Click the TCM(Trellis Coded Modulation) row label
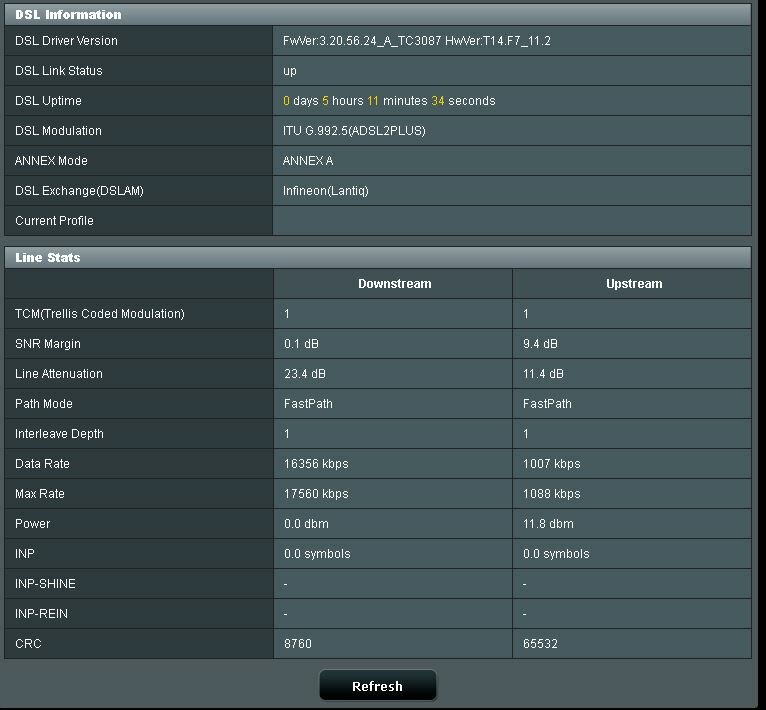This screenshot has height=710, width=766. pos(100,314)
